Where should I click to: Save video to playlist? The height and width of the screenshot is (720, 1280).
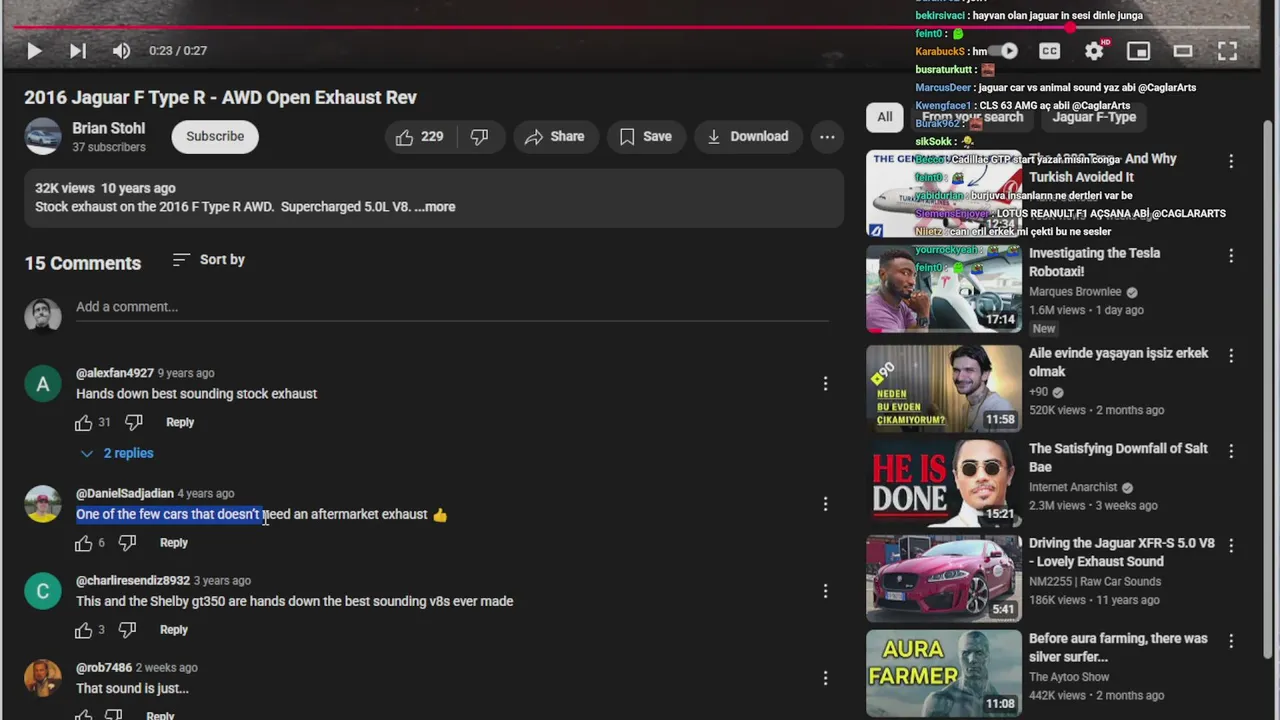(645, 137)
